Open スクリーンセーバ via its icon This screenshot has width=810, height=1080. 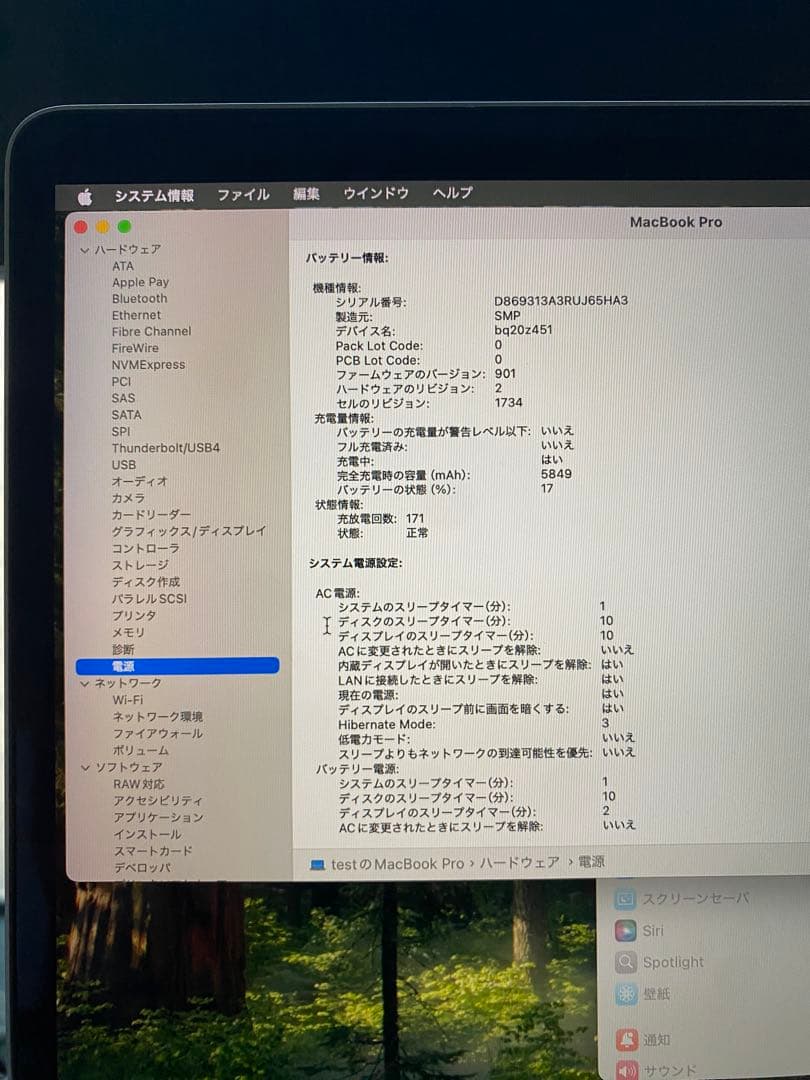tap(625, 897)
